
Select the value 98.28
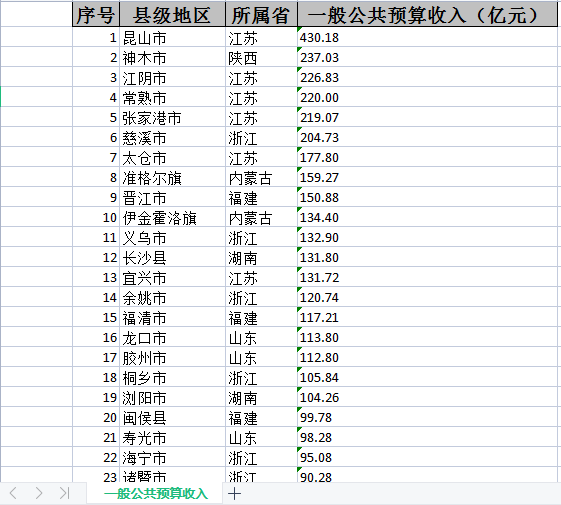427,438
